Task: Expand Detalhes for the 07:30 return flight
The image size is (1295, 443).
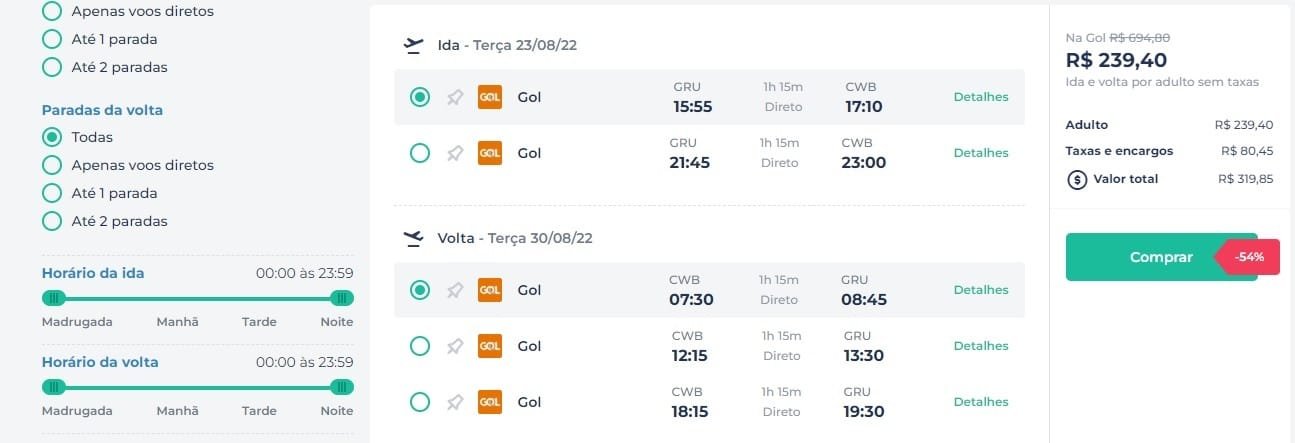Action: (981, 290)
